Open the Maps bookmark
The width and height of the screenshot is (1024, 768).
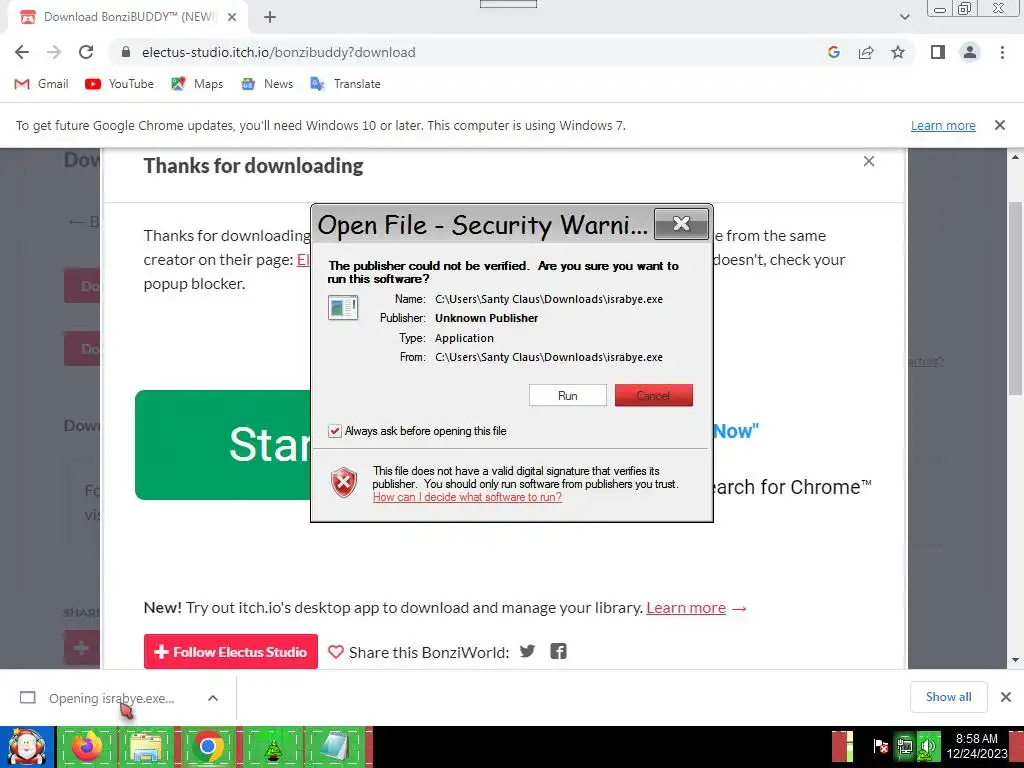coord(197,84)
